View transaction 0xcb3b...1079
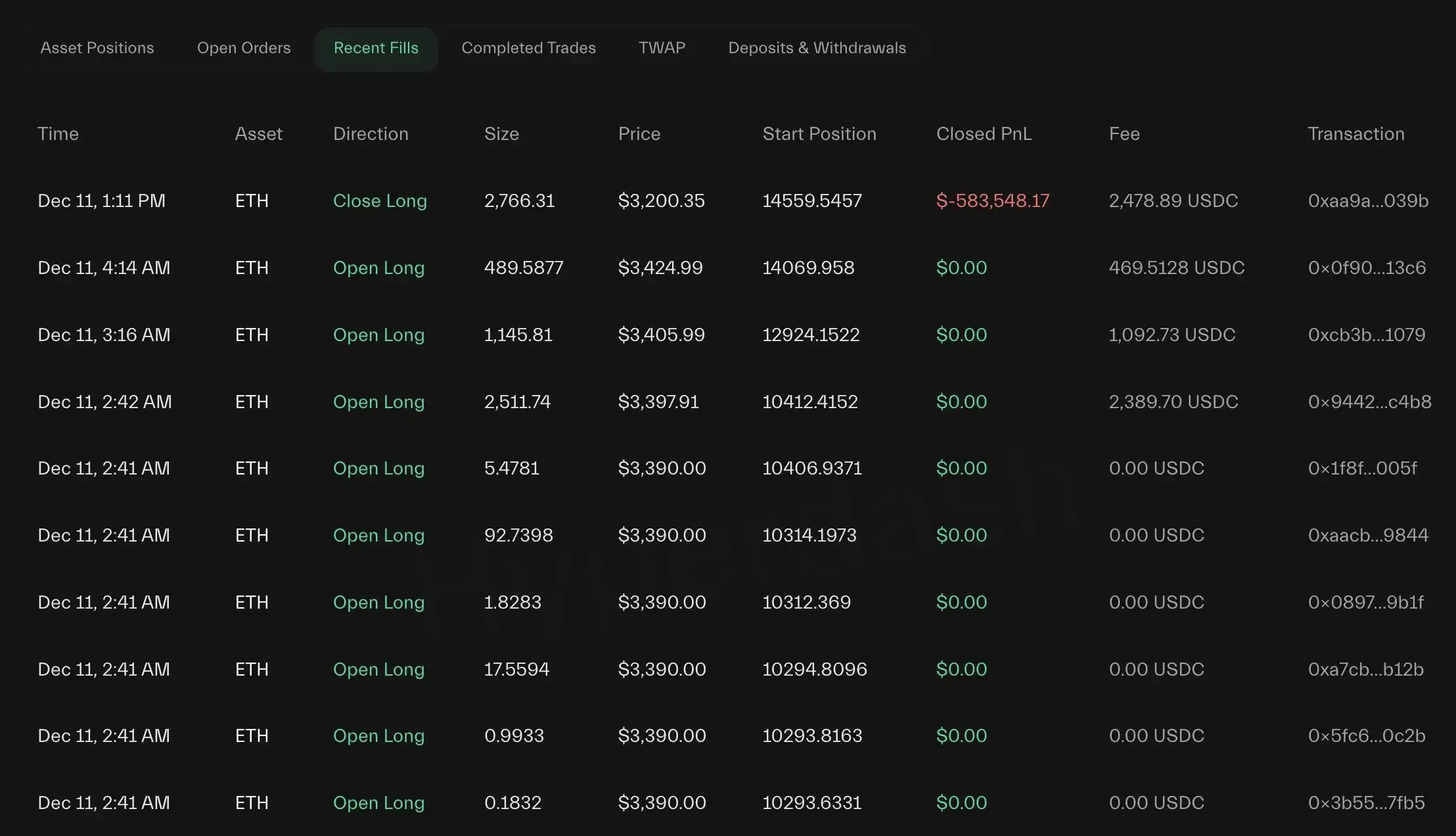 pos(1366,335)
